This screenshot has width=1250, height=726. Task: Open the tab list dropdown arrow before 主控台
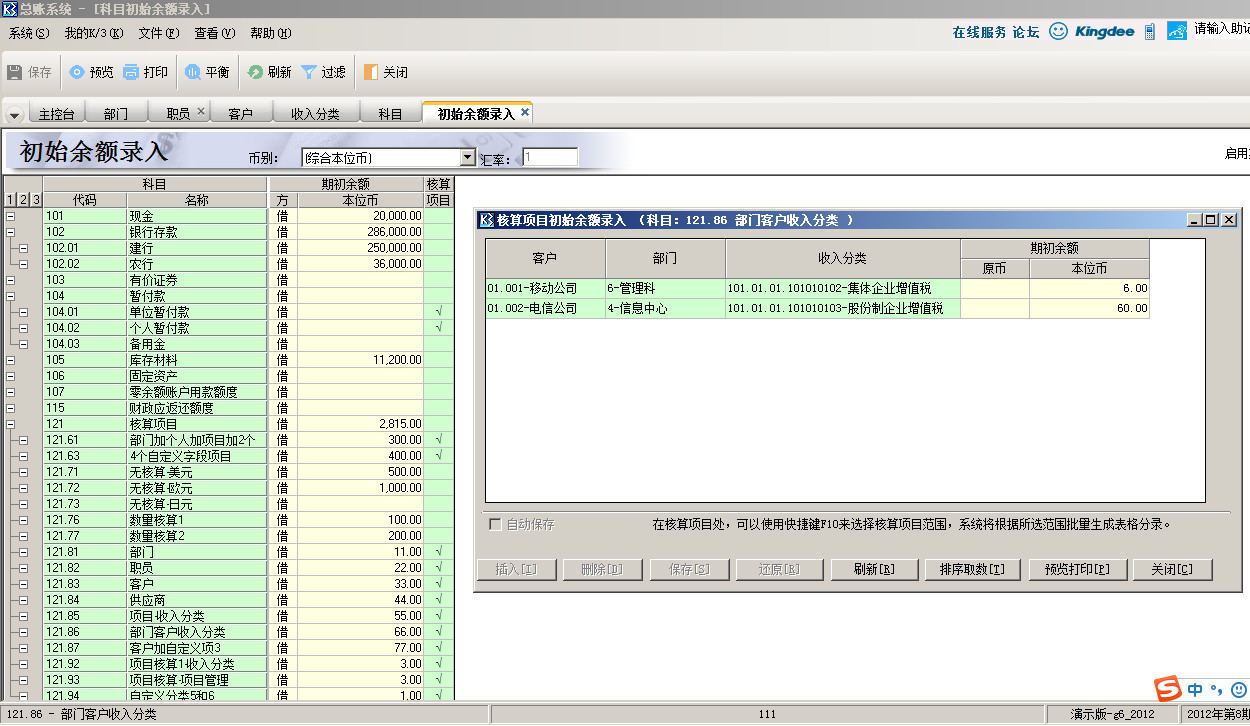[x=14, y=115]
